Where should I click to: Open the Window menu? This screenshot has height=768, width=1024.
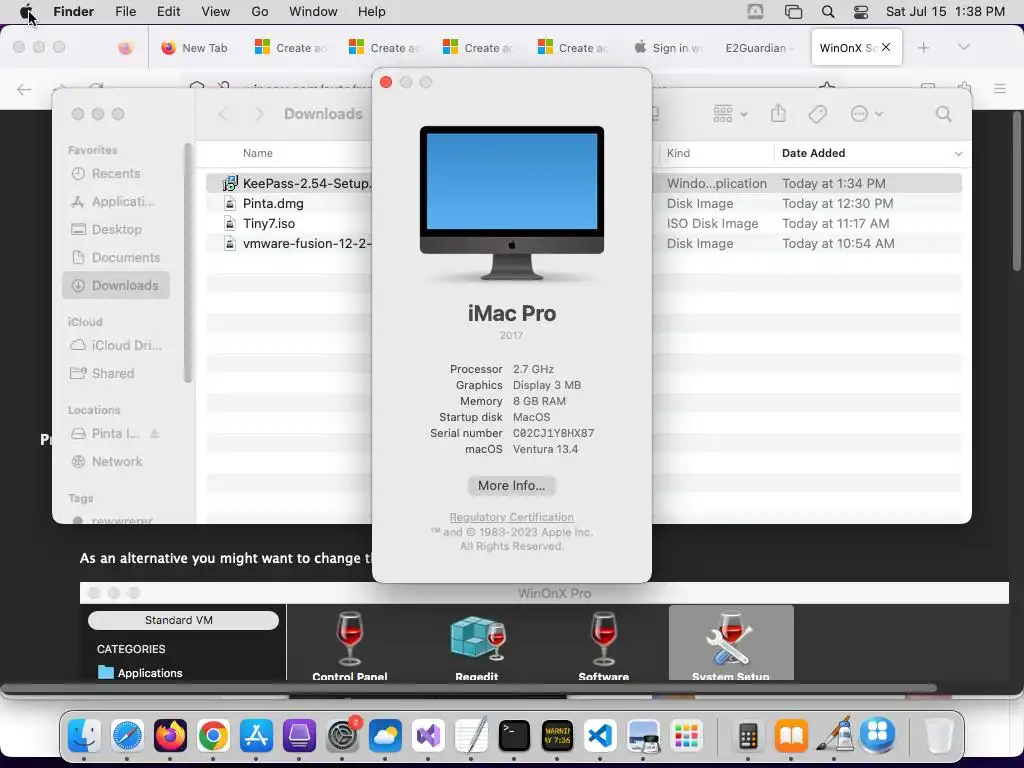click(x=313, y=11)
